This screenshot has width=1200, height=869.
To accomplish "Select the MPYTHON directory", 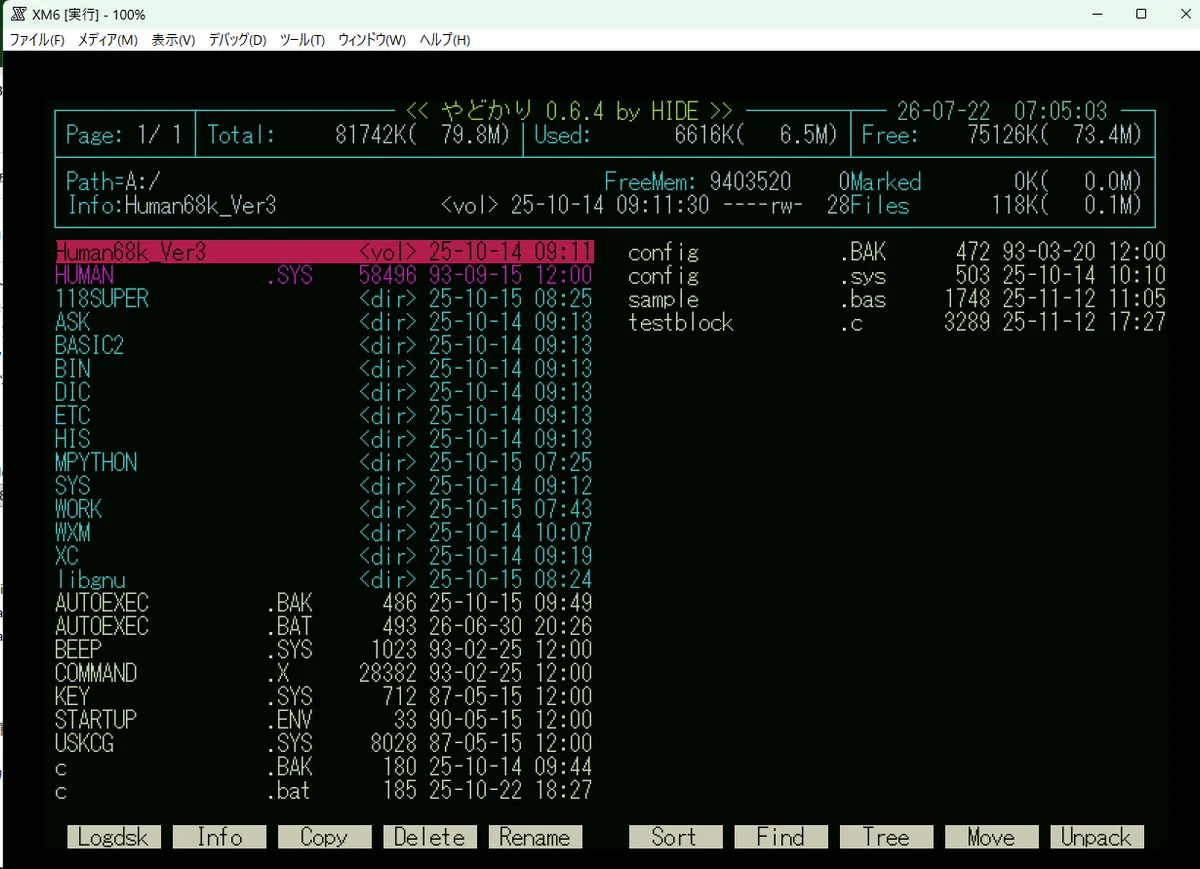I will pyautogui.click(x=324, y=462).
